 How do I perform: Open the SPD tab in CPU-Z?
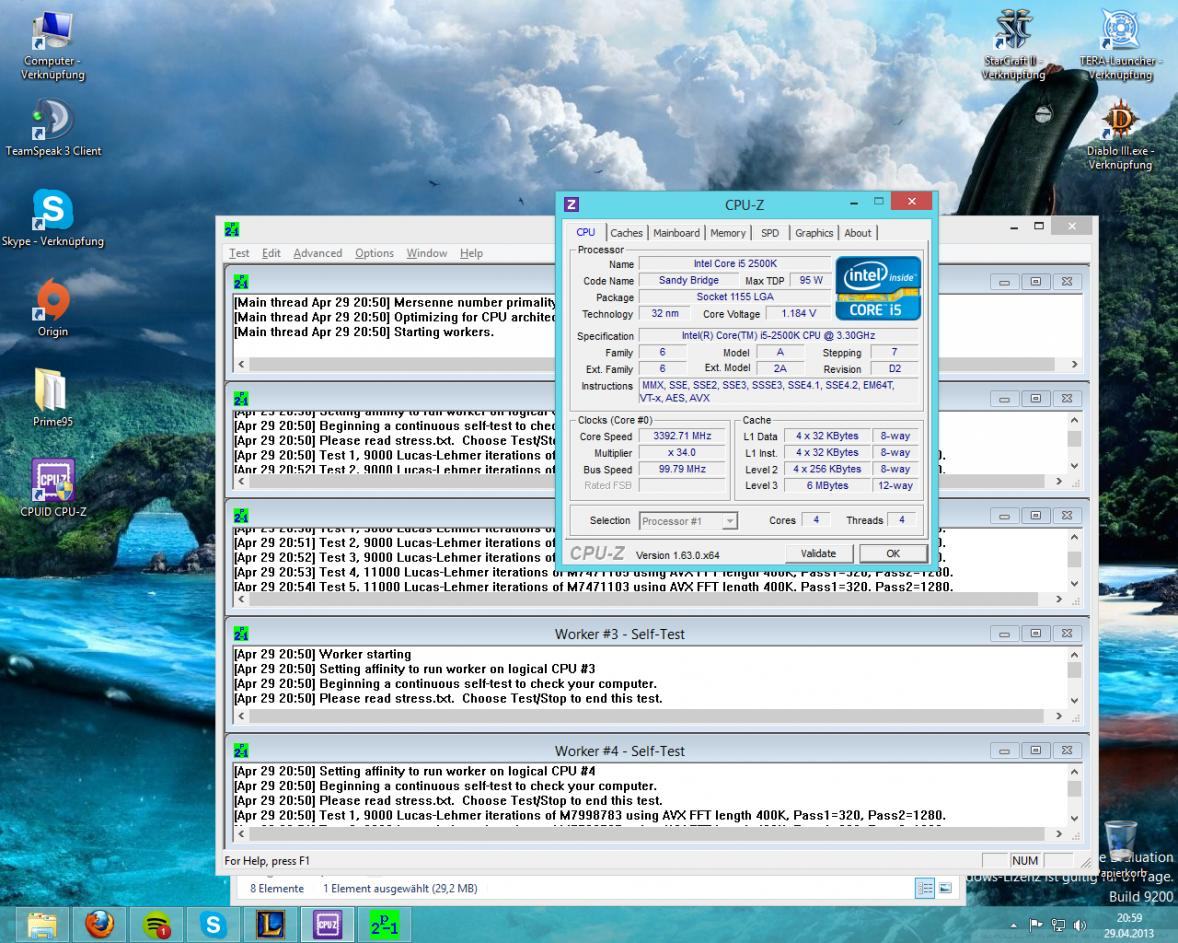point(770,233)
